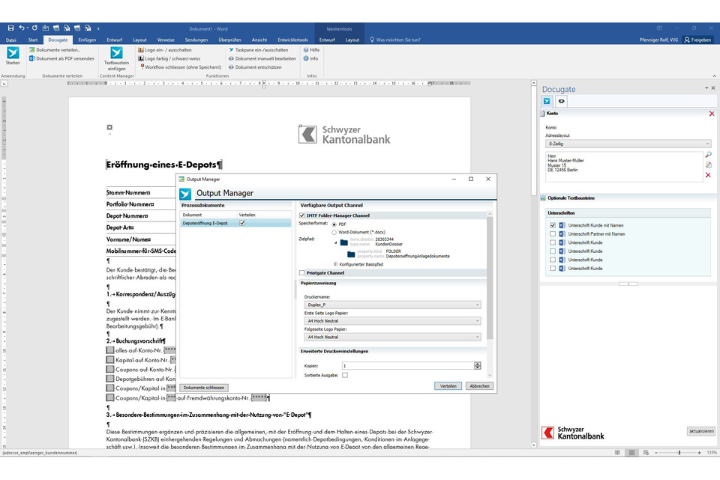Open the quick access toolbar customize arrow
The image size is (720, 480).
(x=98, y=28)
